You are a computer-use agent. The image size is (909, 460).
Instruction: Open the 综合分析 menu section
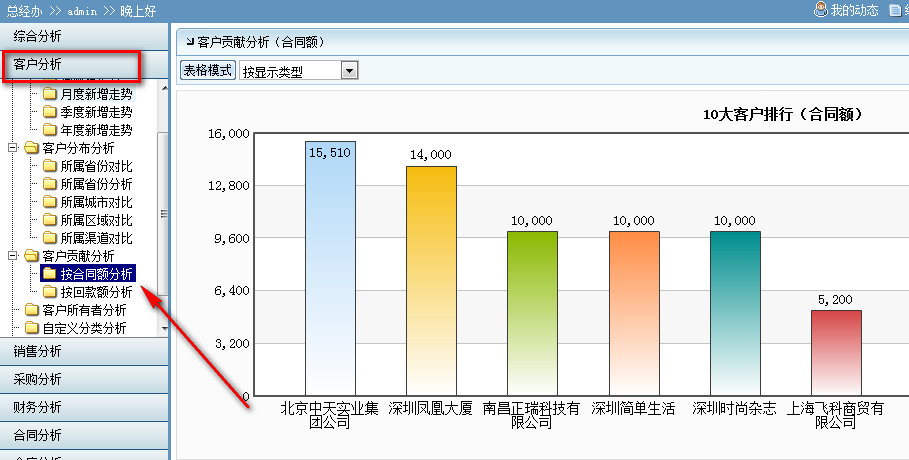[x=84, y=36]
